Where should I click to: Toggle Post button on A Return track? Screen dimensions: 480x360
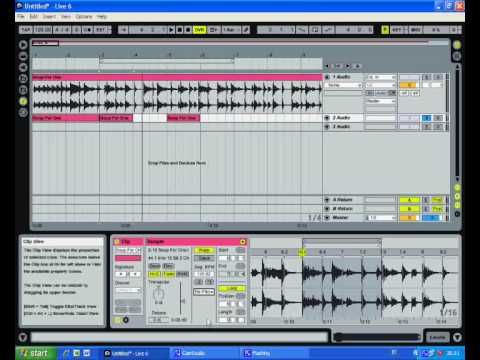coord(437,200)
